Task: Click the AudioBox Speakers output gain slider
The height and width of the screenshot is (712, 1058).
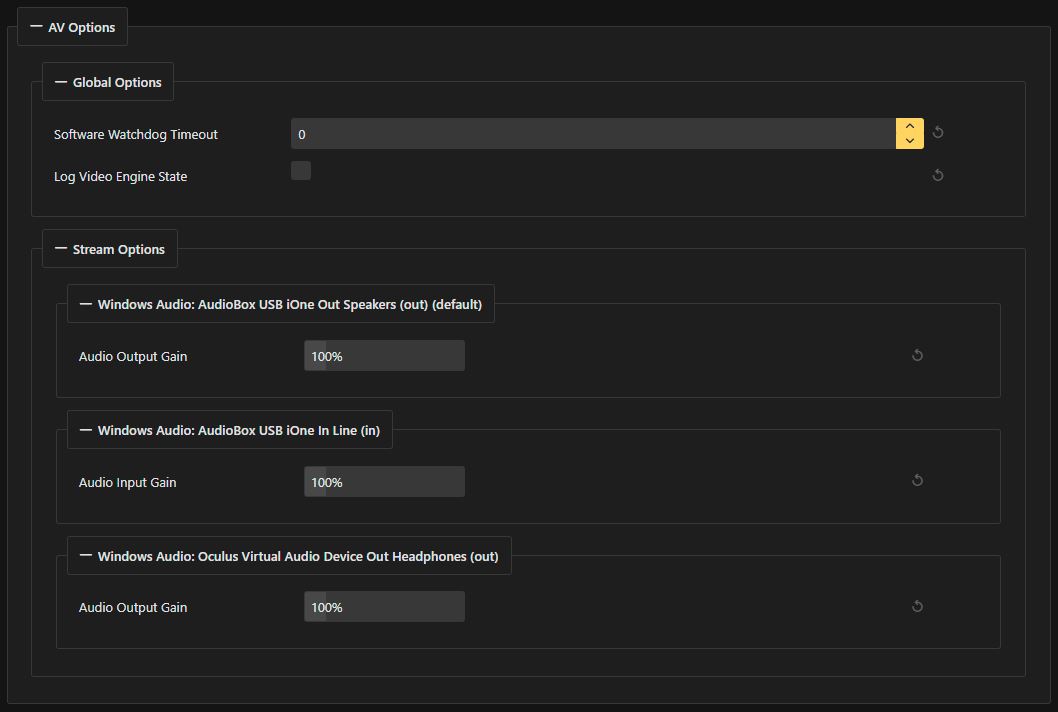Action: (384, 356)
